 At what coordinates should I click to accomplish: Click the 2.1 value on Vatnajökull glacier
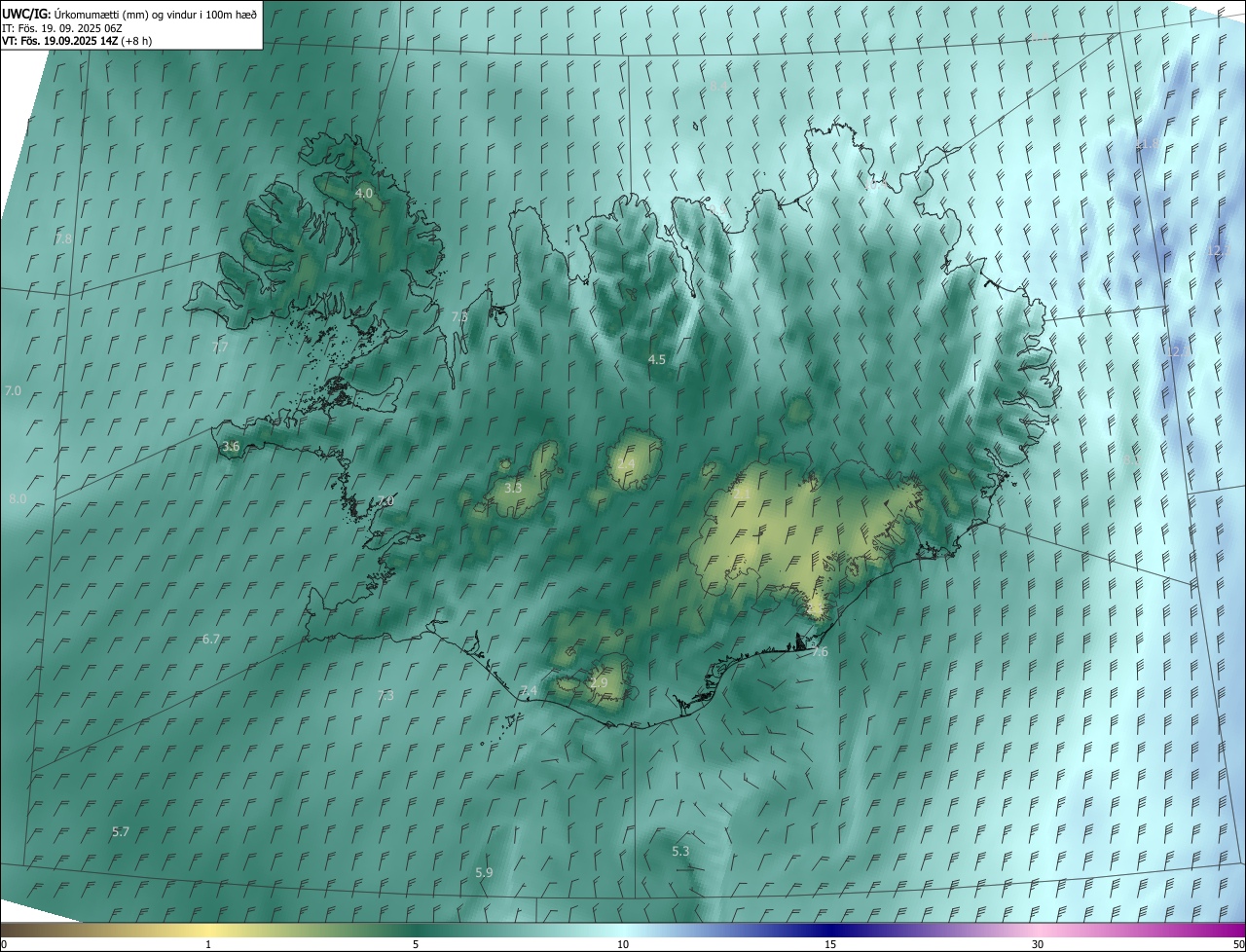click(741, 494)
